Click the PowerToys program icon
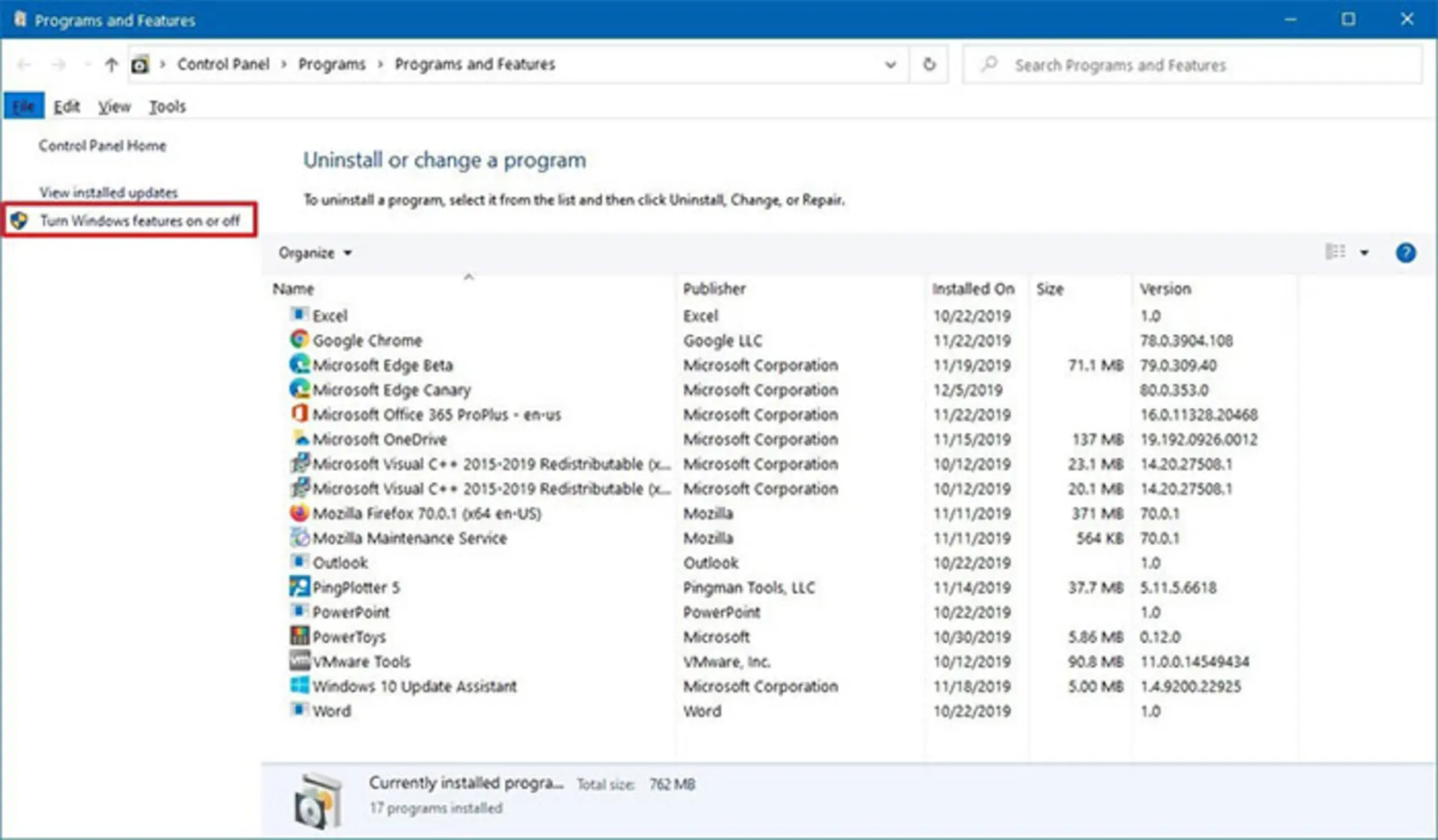Screen dimensions: 1438x840 tap(300, 636)
